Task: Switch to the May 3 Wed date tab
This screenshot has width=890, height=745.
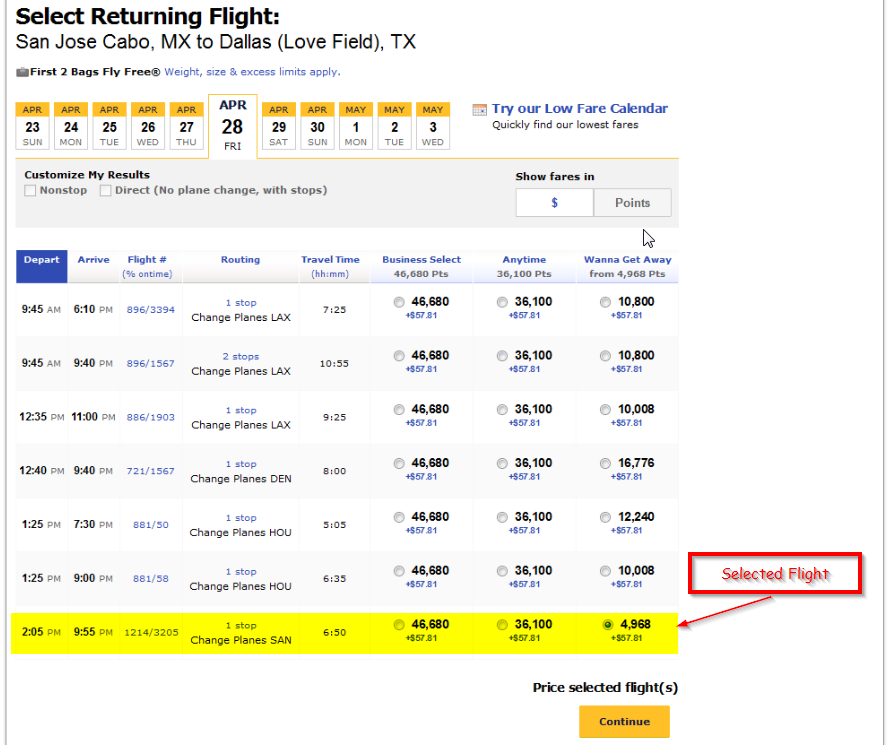Action: pyautogui.click(x=433, y=125)
